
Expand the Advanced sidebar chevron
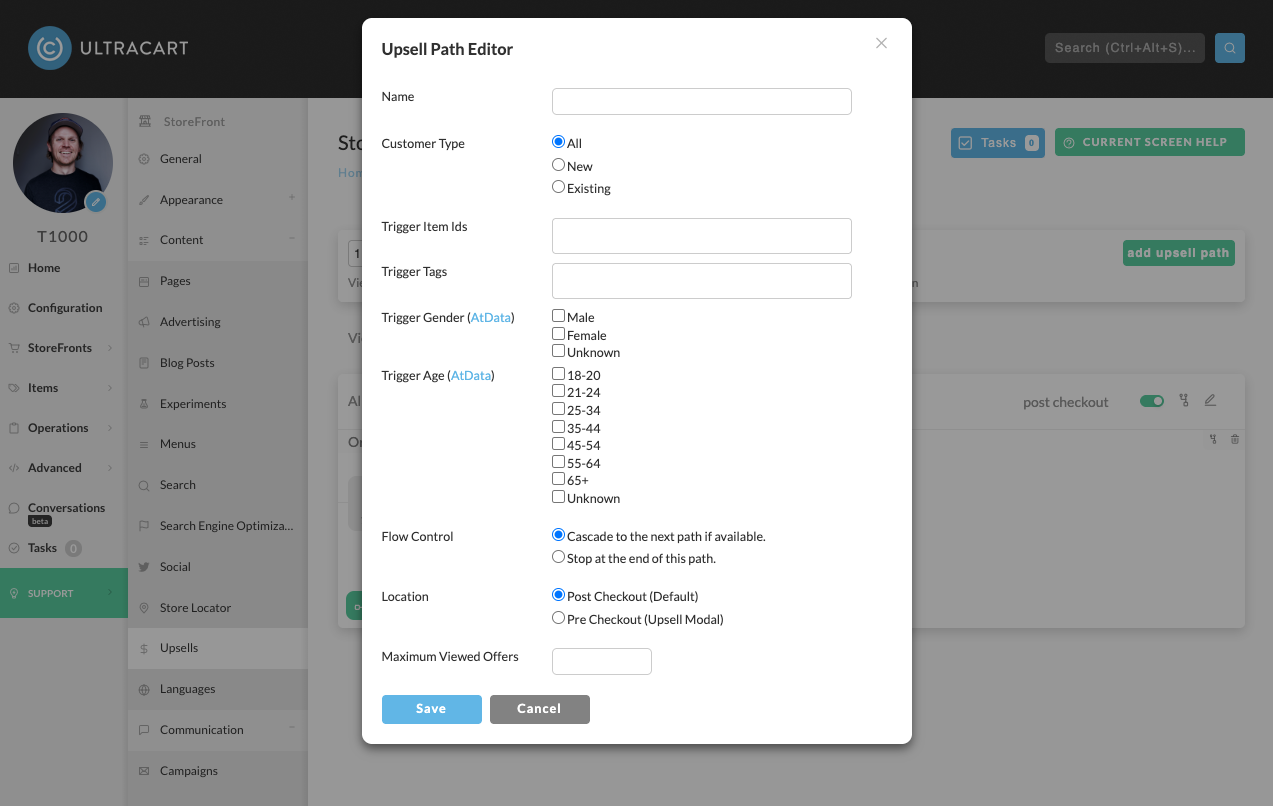110,468
